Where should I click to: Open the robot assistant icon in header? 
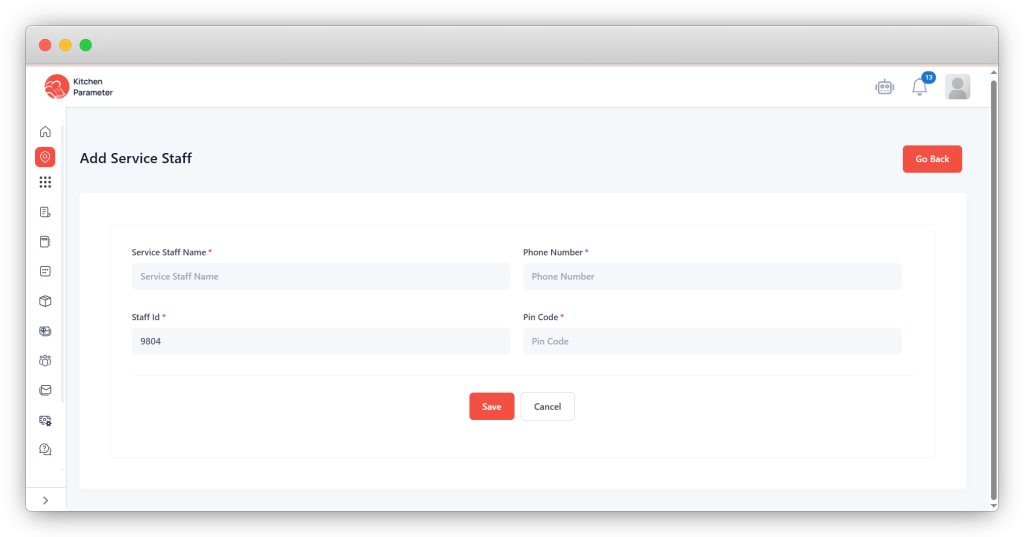pyautogui.click(x=884, y=87)
